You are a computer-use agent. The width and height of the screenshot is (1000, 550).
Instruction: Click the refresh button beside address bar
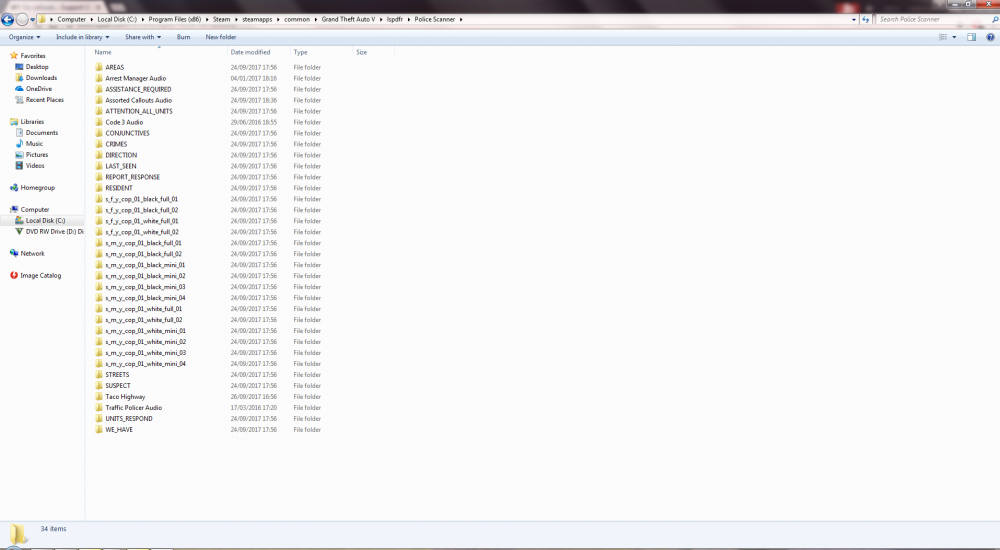[x=865, y=20]
